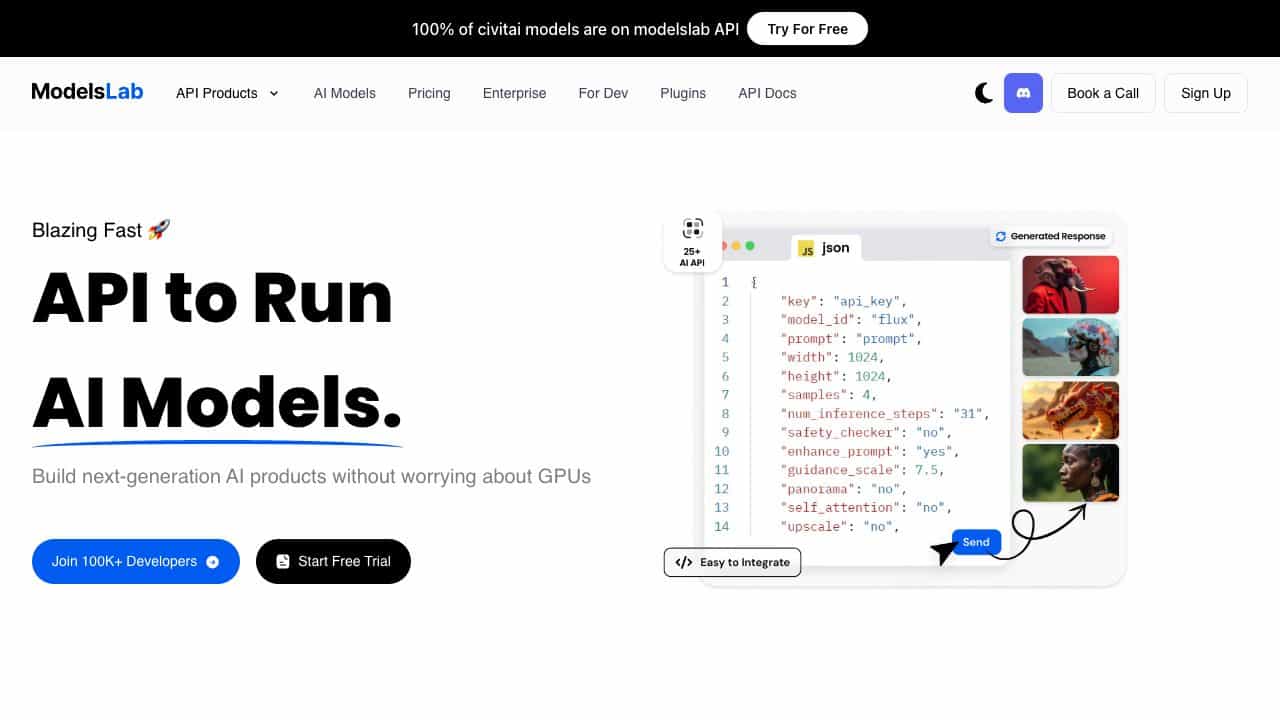Screen dimensions: 1280x720
Task: Click the "safety_checker": "no" line
Action: 866,432
